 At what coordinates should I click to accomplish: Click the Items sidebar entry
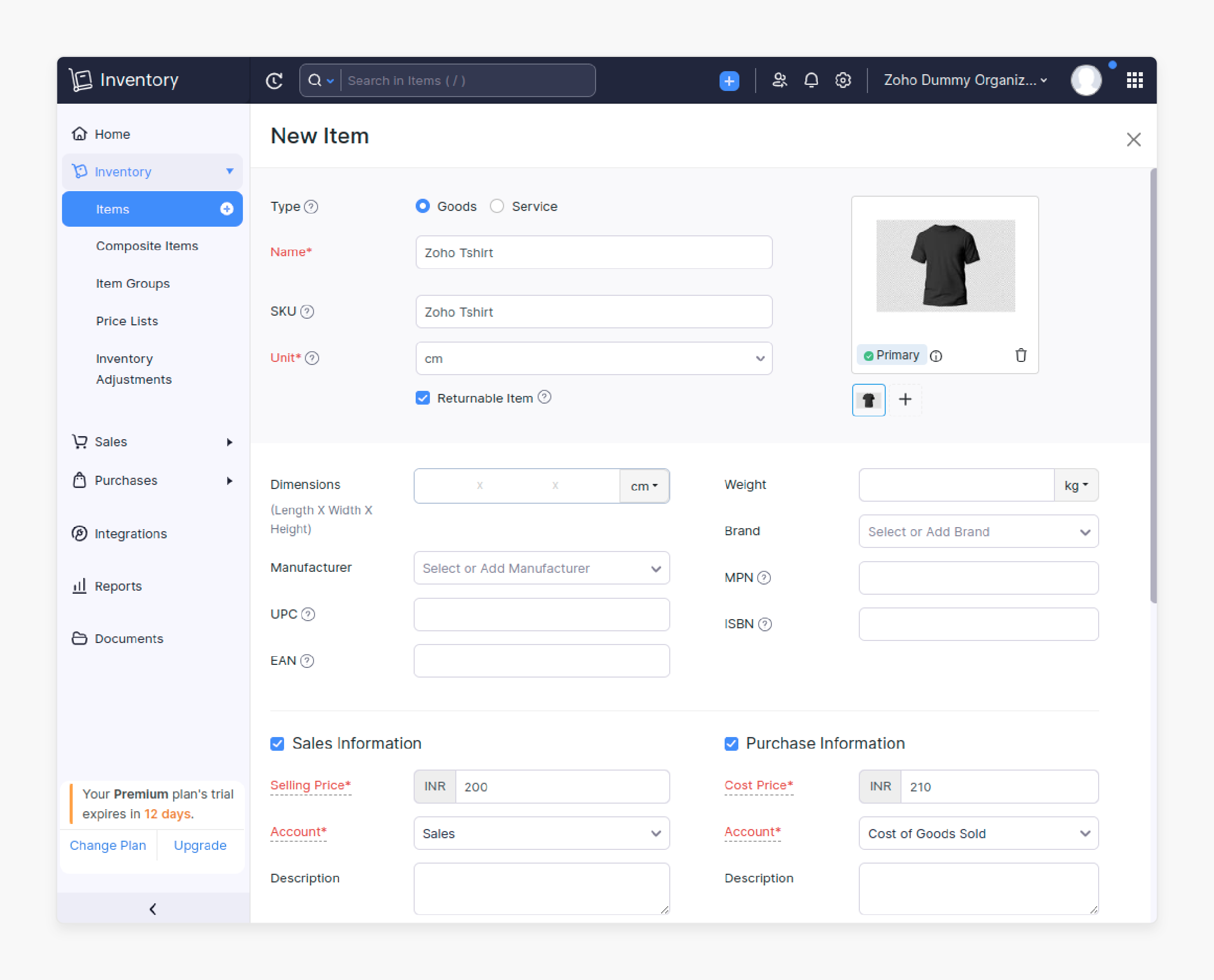[152, 209]
